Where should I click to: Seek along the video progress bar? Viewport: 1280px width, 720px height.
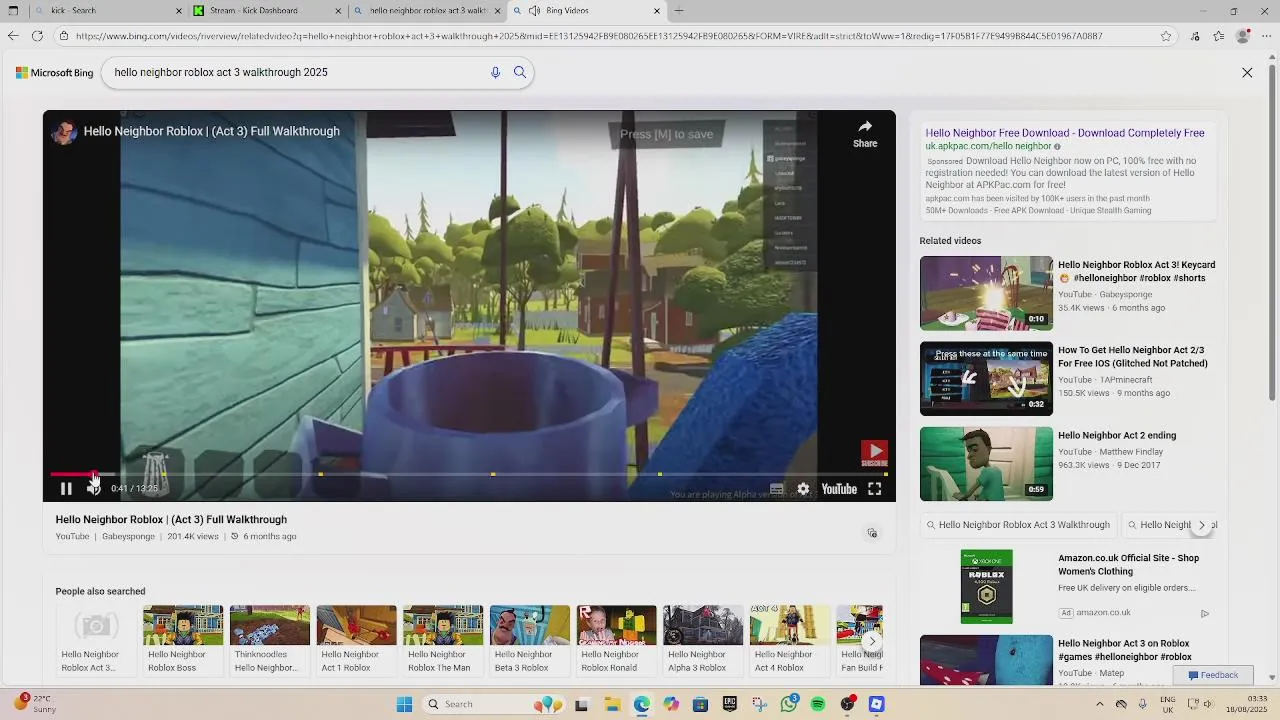[x=469, y=474]
